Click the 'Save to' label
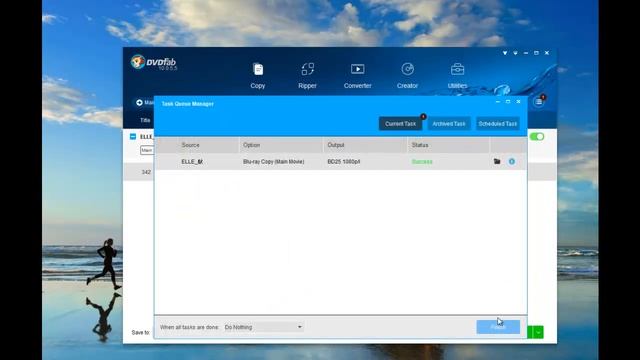Viewport: 640px width, 360px height. pyautogui.click(x=141, y=333)
